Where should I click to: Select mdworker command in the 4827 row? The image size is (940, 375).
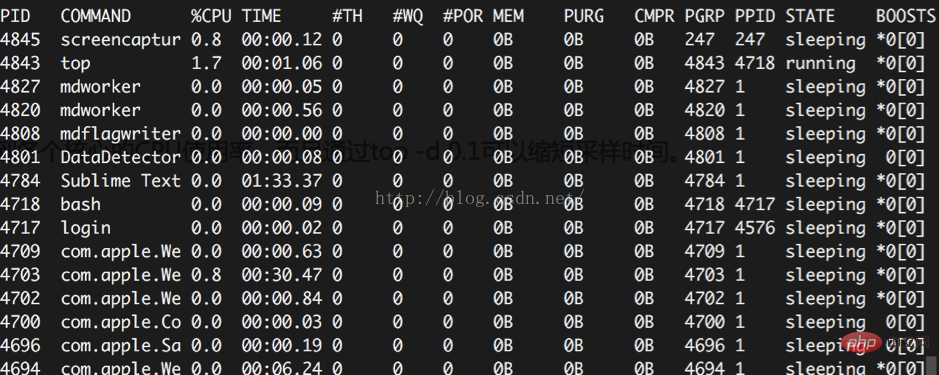coord(100,87)
